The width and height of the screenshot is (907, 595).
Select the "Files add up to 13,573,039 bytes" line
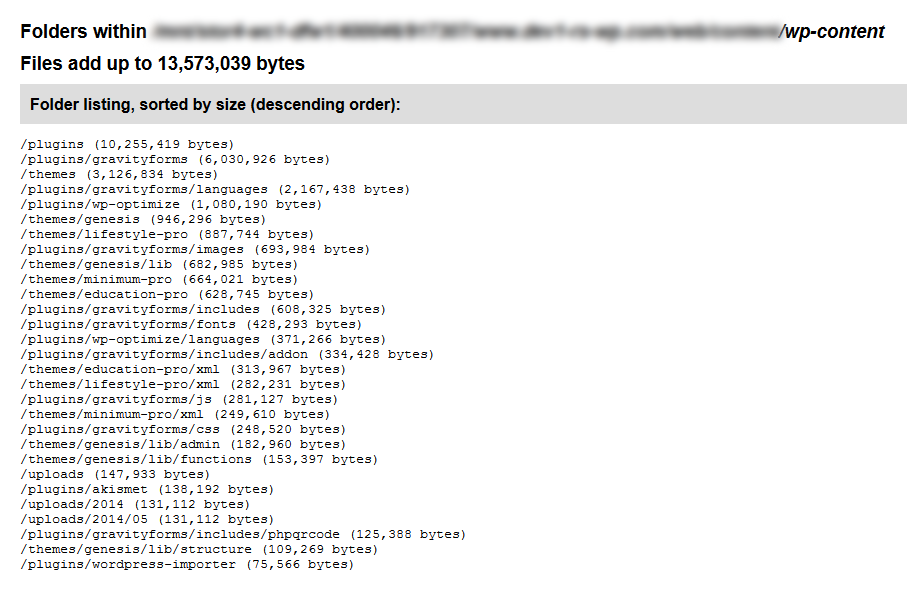tap(163, 63)
